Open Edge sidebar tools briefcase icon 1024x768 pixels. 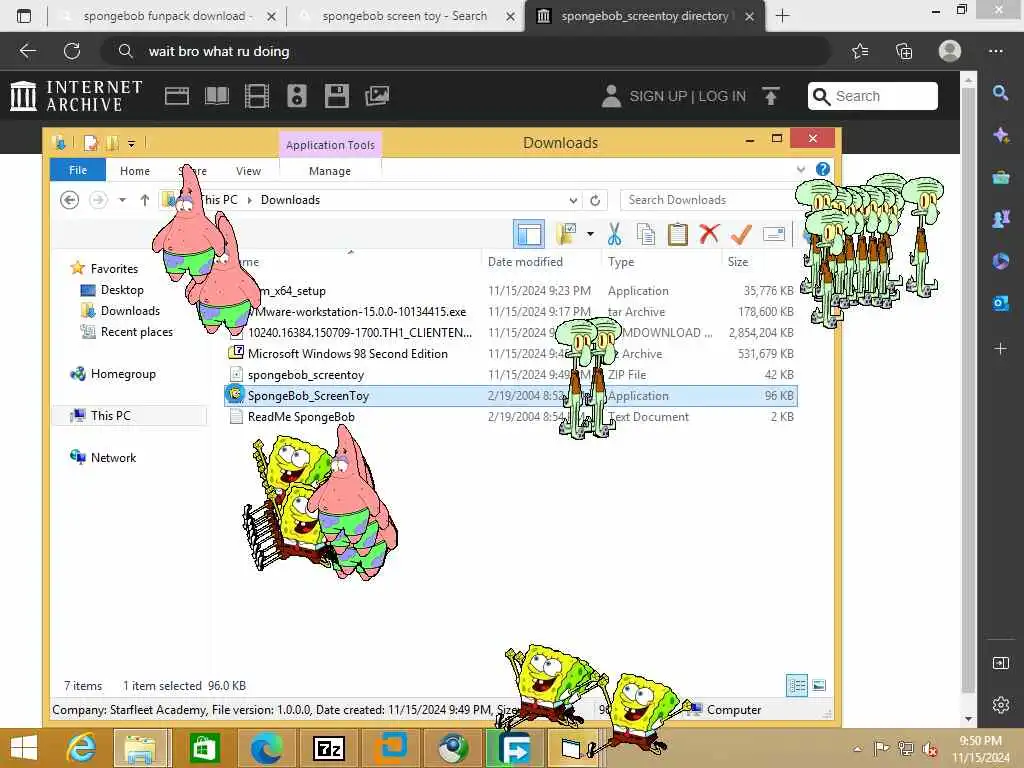pos(1000,177)
